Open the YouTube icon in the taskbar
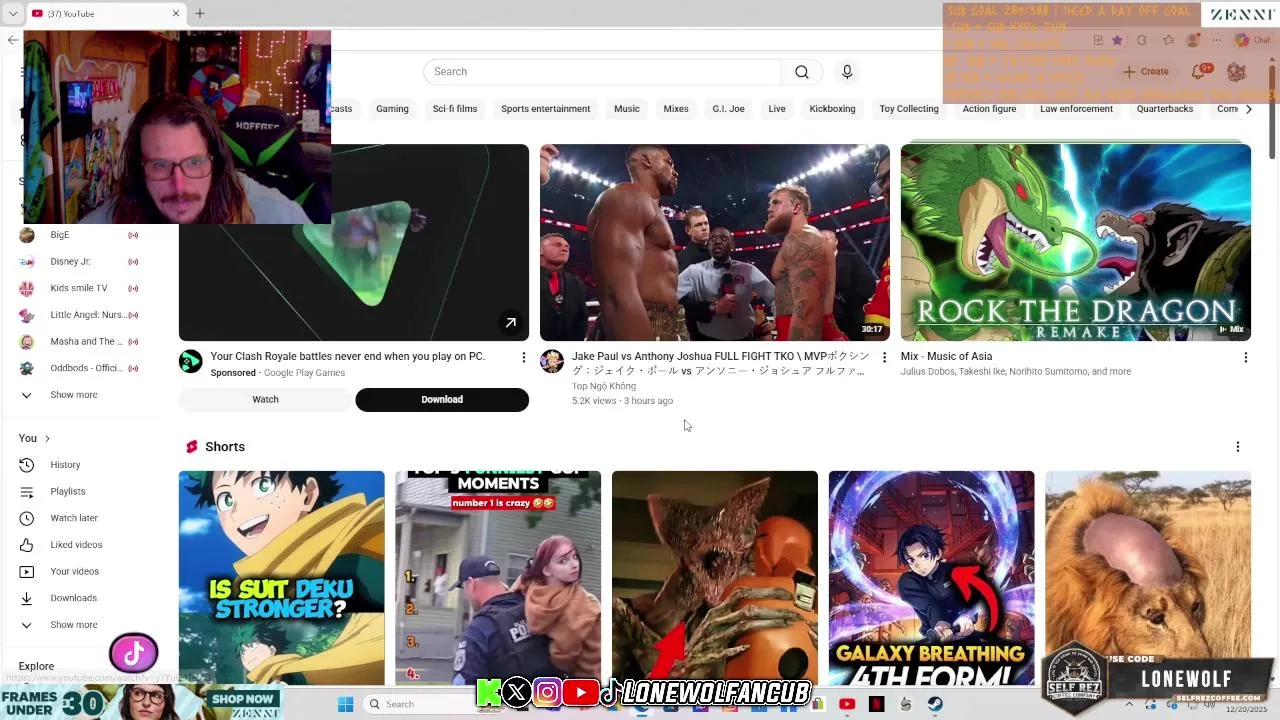The image size is (1280, 720). click(x=847, y=704)
